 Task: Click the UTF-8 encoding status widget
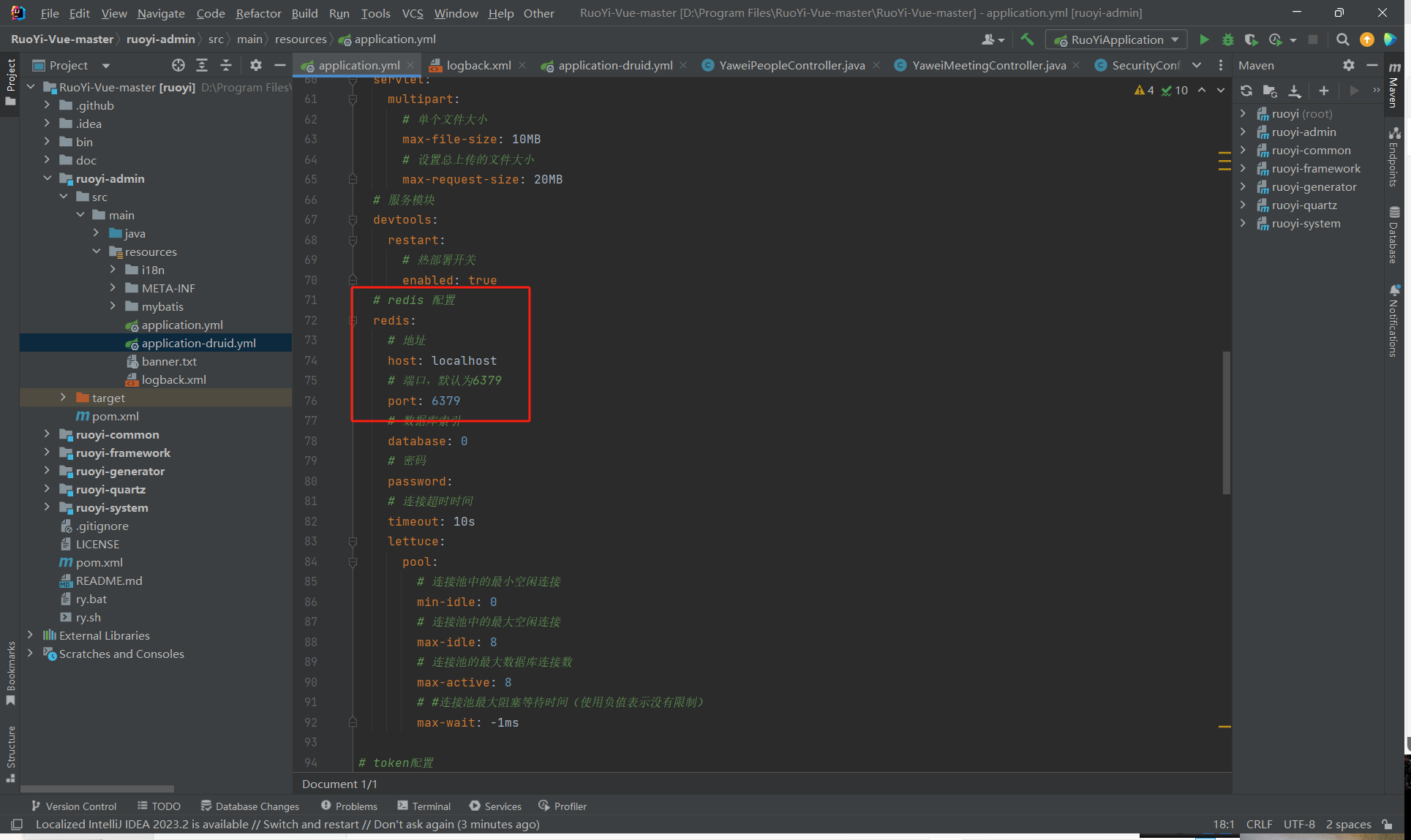click(1298, 824)
